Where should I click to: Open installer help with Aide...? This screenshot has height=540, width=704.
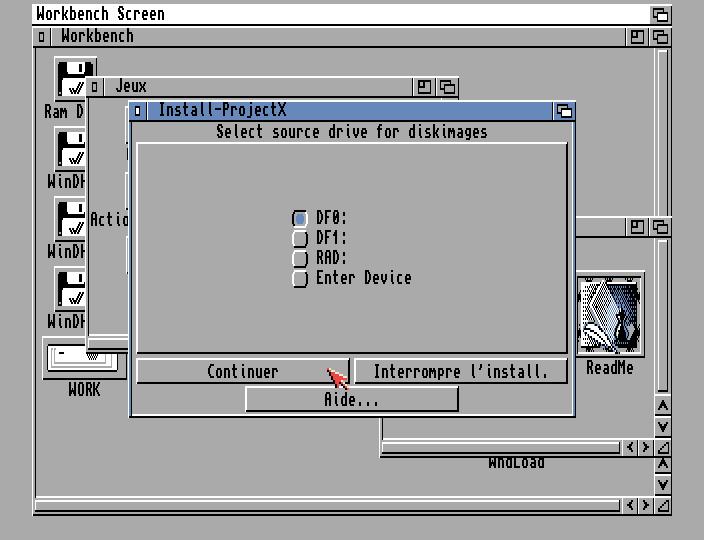[352, 399]
